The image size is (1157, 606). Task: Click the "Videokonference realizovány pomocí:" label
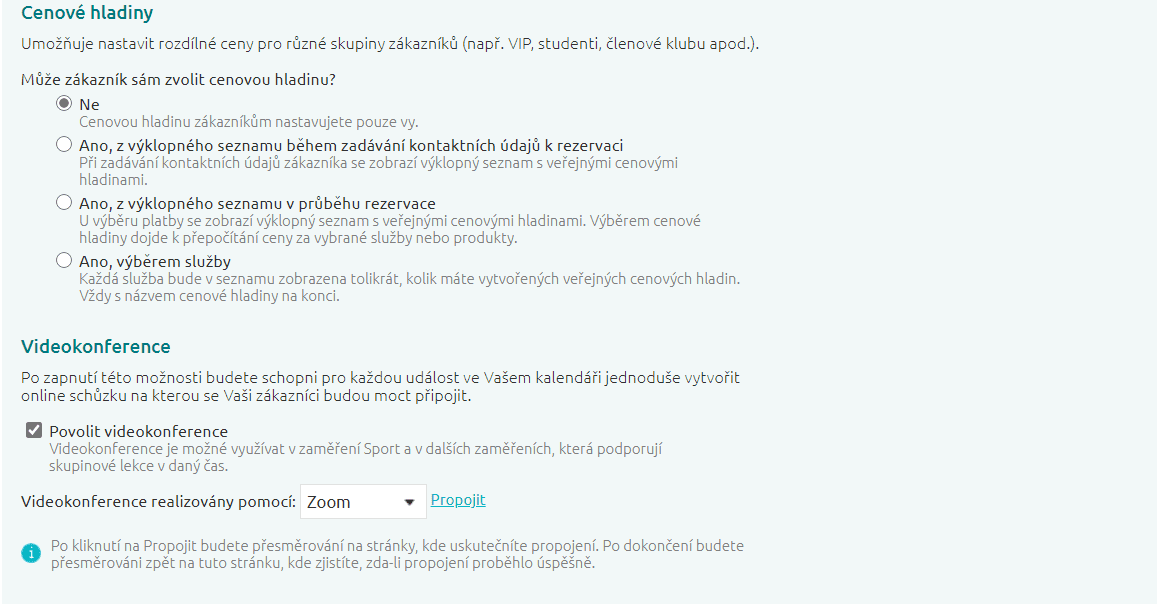coord(159,502)
